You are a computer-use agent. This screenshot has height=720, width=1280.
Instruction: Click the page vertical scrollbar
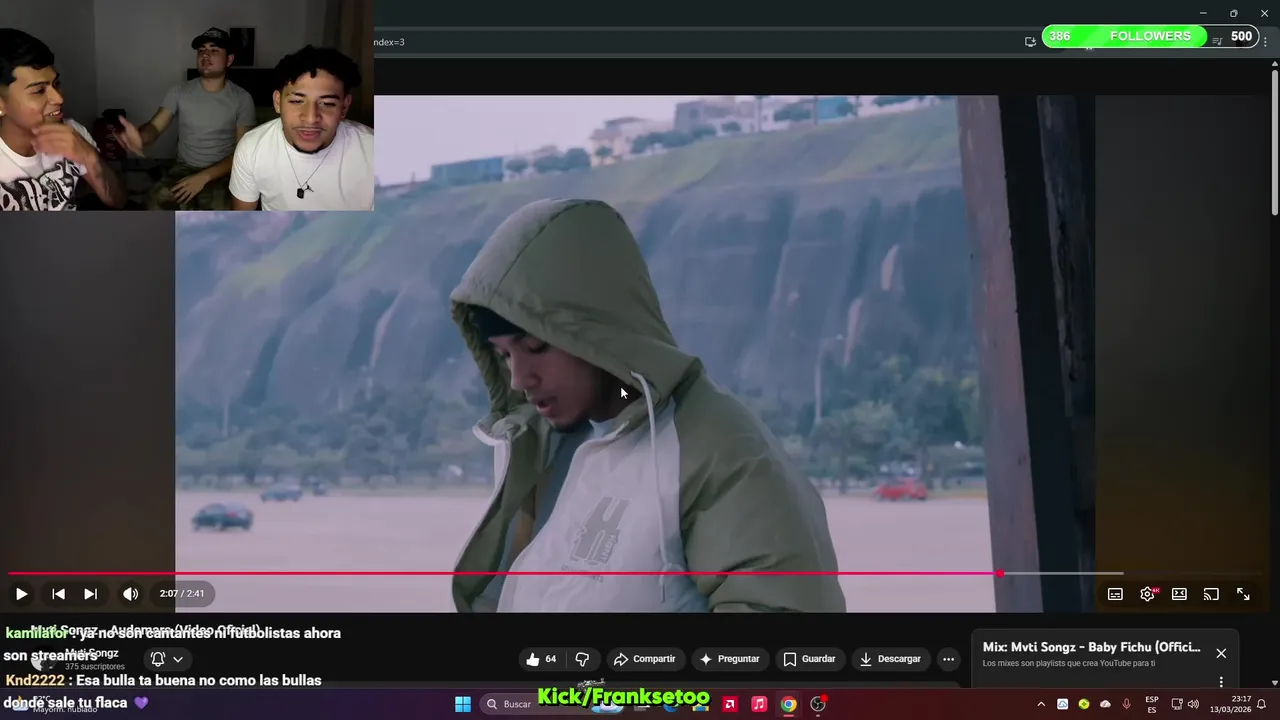point(1274,140)
